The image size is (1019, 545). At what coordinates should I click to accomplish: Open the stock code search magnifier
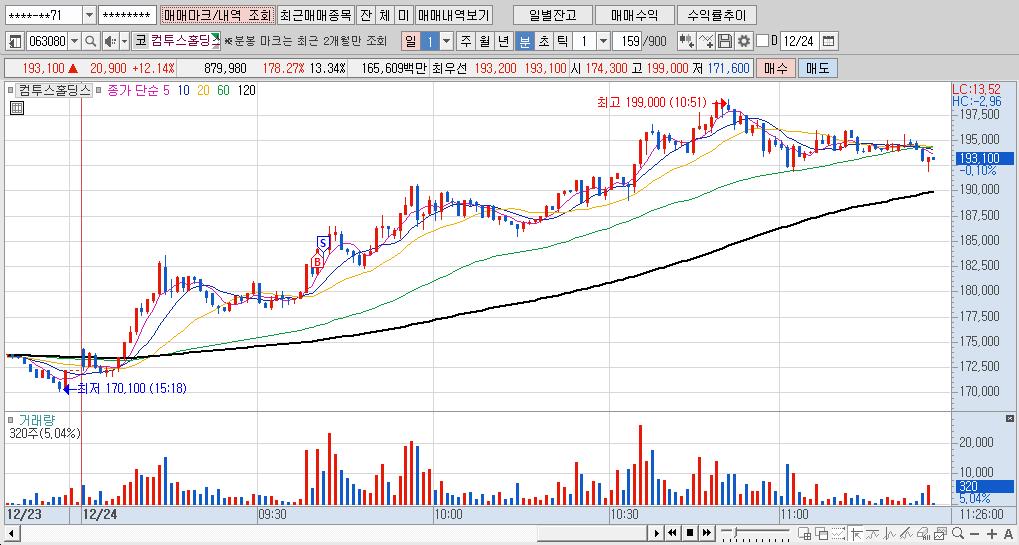[x=91, y=42]
